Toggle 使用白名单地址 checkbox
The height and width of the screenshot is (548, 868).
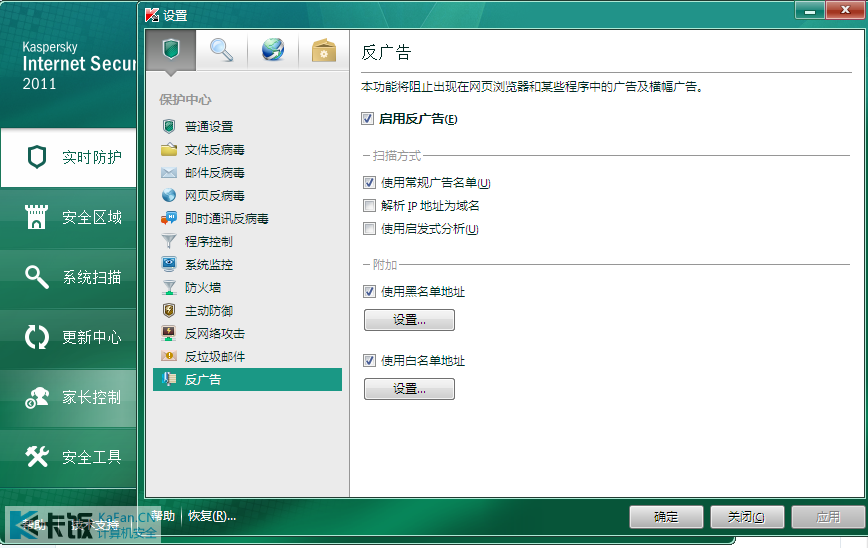coord(369,360)
